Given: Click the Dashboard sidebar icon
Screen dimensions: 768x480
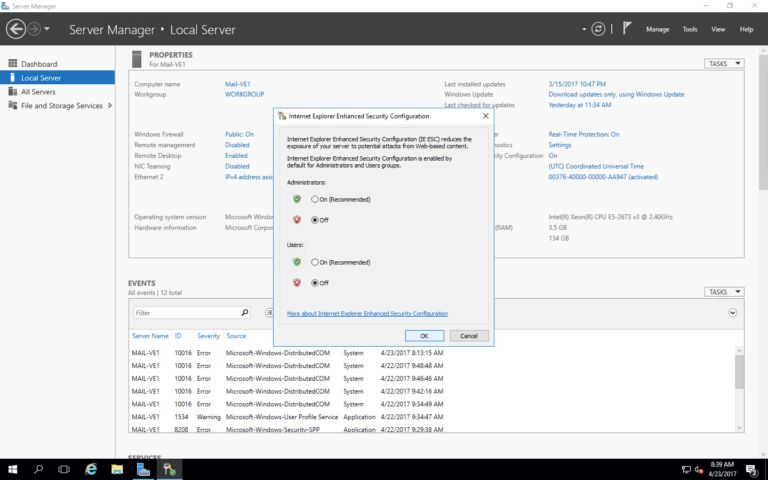Looking at the screenshot, I should [x=13, y=64].
